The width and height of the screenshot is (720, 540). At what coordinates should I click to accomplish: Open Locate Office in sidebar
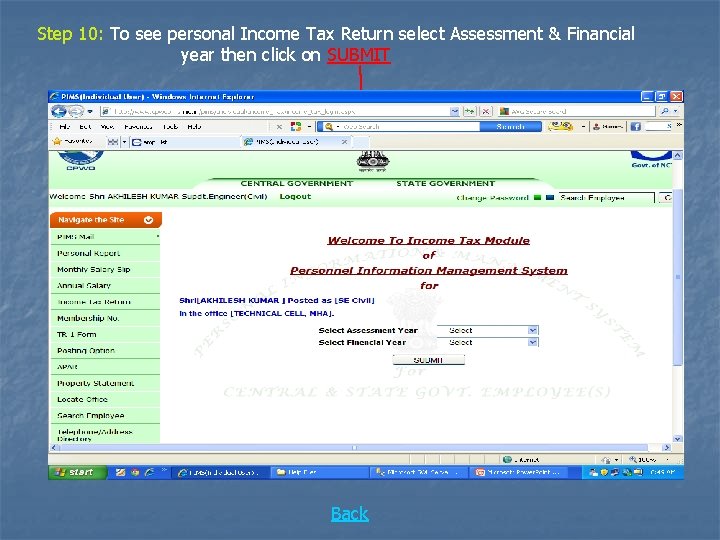[x=105, y=399]
